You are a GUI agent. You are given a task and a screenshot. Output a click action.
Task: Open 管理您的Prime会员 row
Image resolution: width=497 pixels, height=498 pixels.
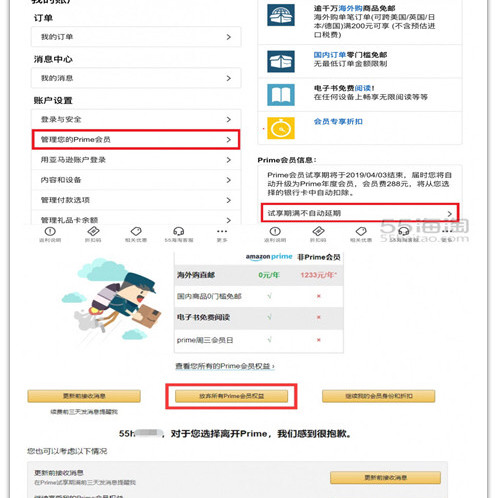136,139
